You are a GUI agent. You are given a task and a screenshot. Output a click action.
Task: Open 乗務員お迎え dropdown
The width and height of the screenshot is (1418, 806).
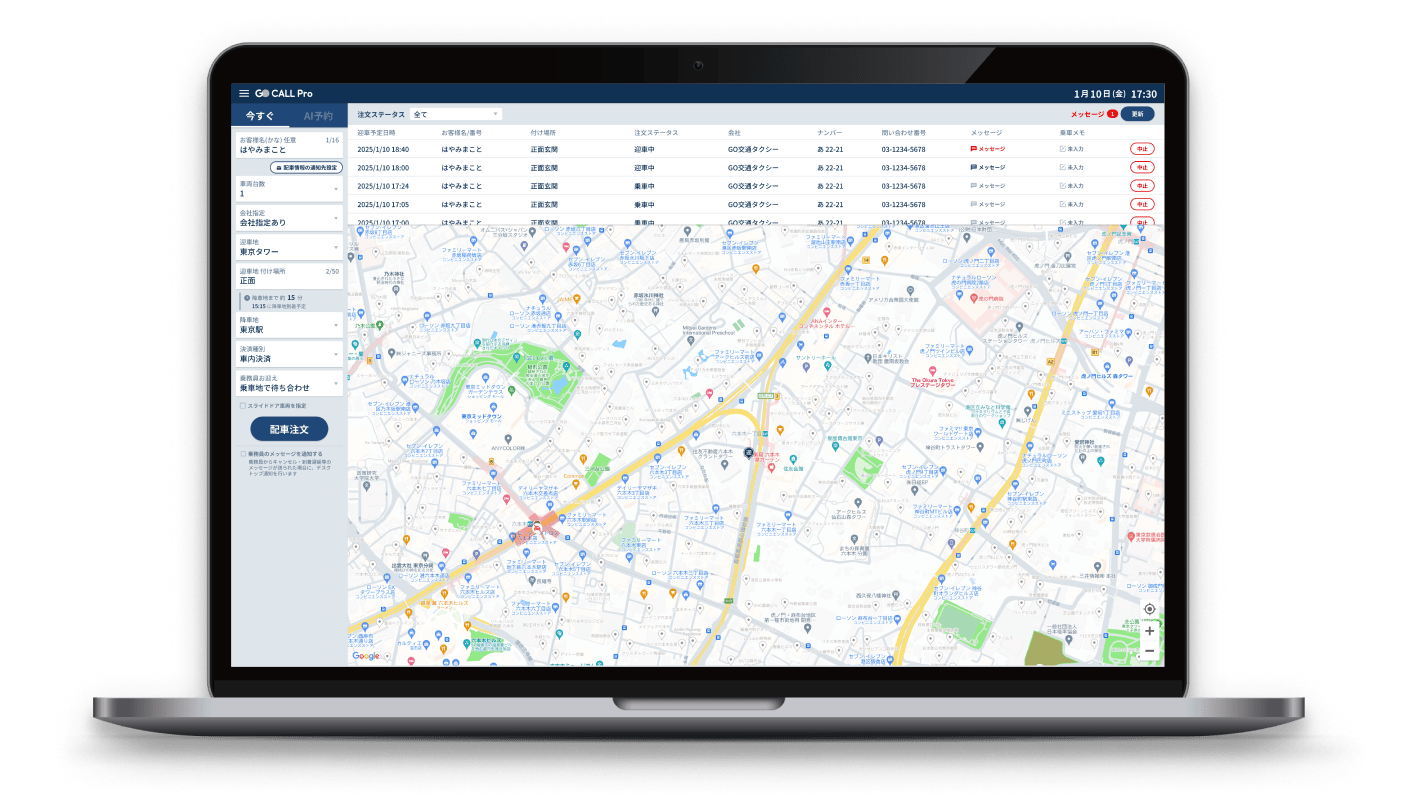[289, 382]
